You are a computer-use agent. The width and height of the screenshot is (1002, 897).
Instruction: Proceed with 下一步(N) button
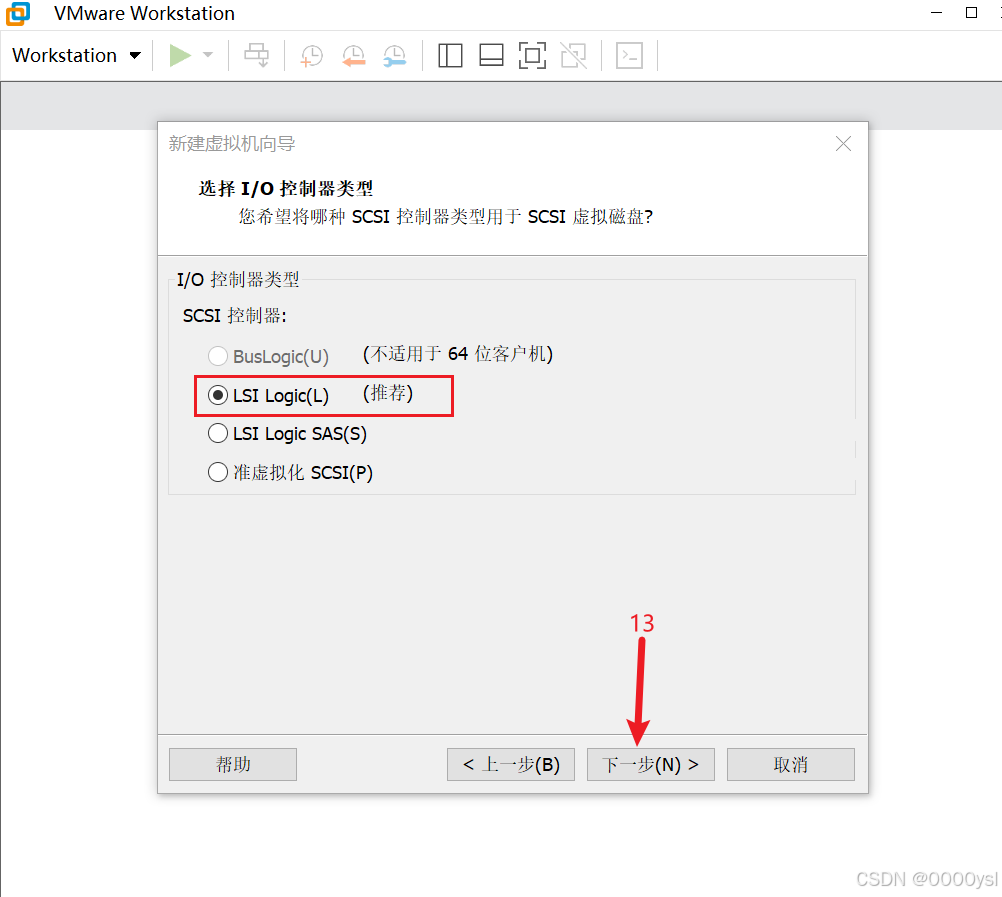click(651, 764)
